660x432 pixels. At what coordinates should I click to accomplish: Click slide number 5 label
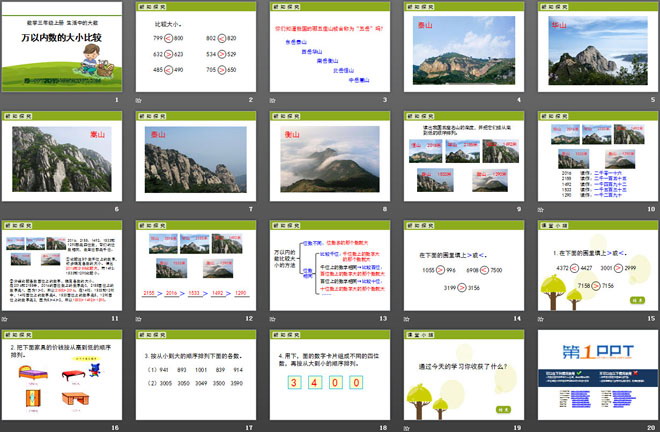653,100
